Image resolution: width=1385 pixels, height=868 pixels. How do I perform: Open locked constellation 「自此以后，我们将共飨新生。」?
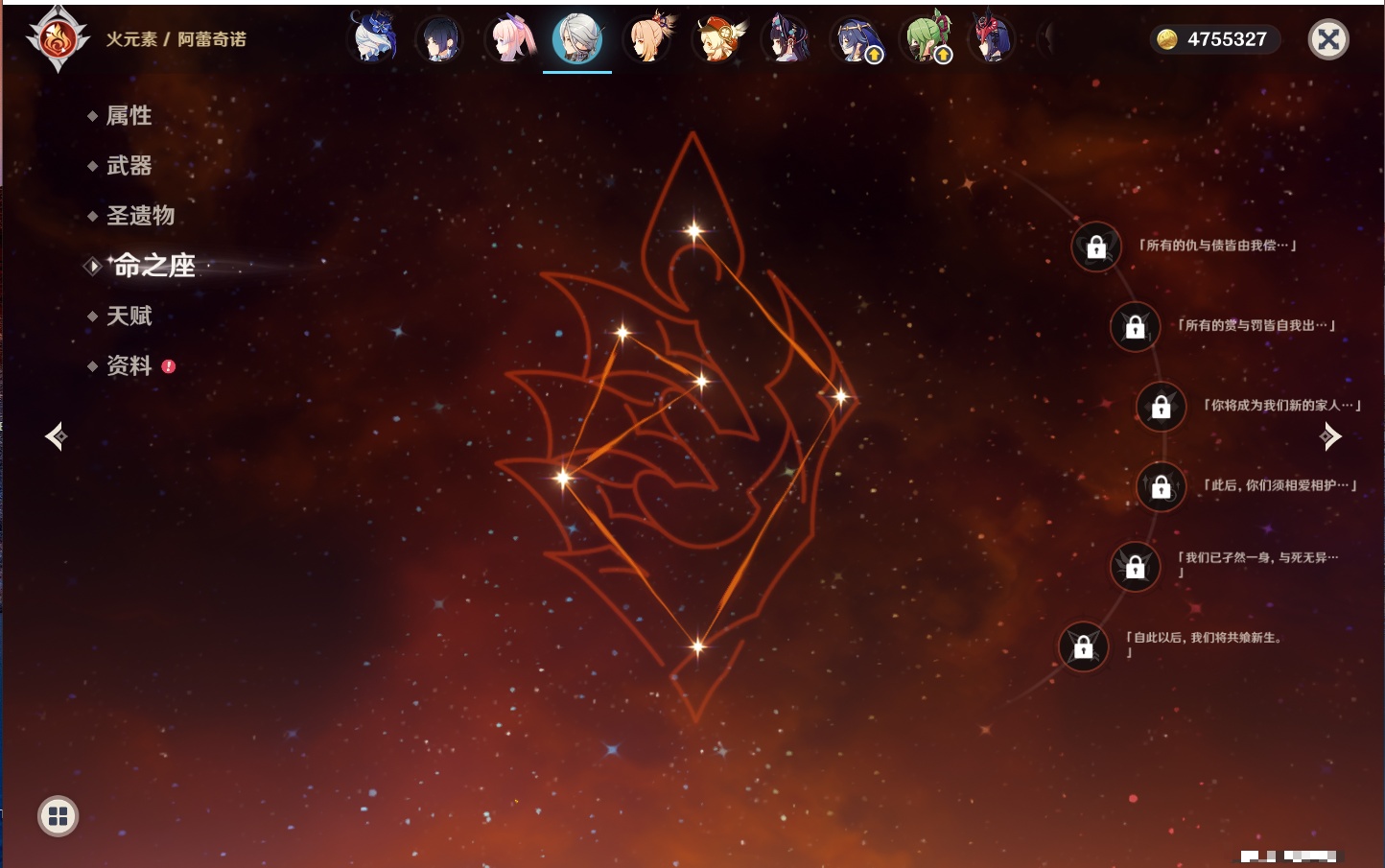coord(1083,646)
